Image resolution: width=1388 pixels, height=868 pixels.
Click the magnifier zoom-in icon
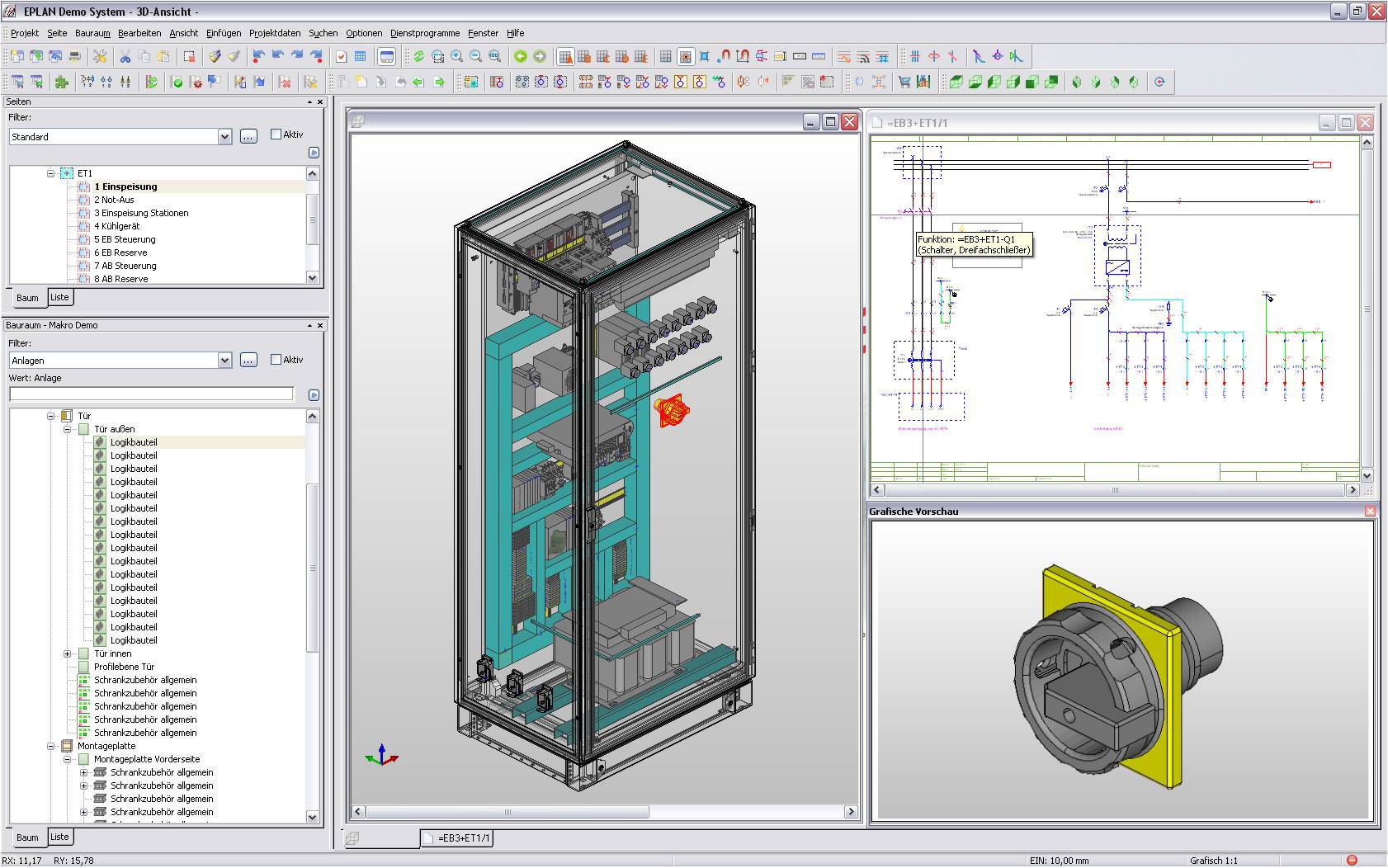(x=457, y=56)
